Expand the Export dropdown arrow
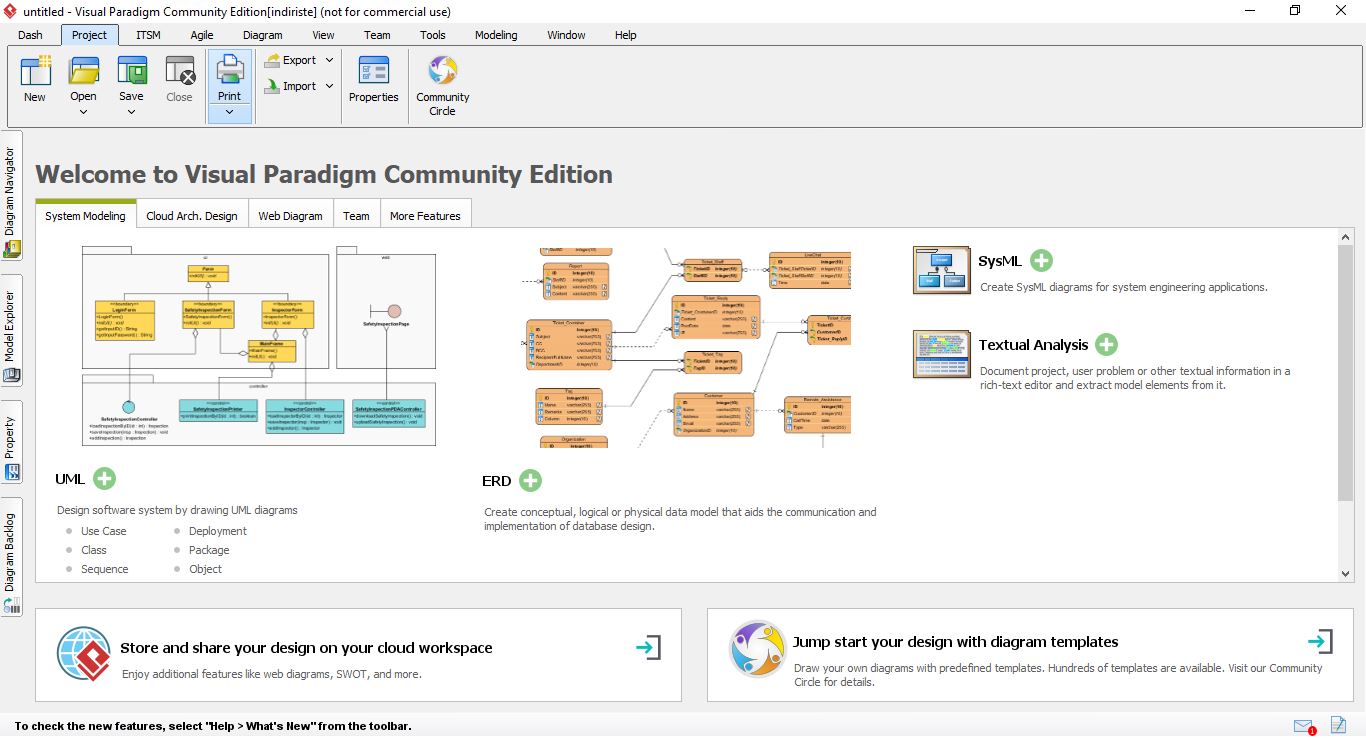This screenshot has height=738, width=1366. [x=329, y=60]
